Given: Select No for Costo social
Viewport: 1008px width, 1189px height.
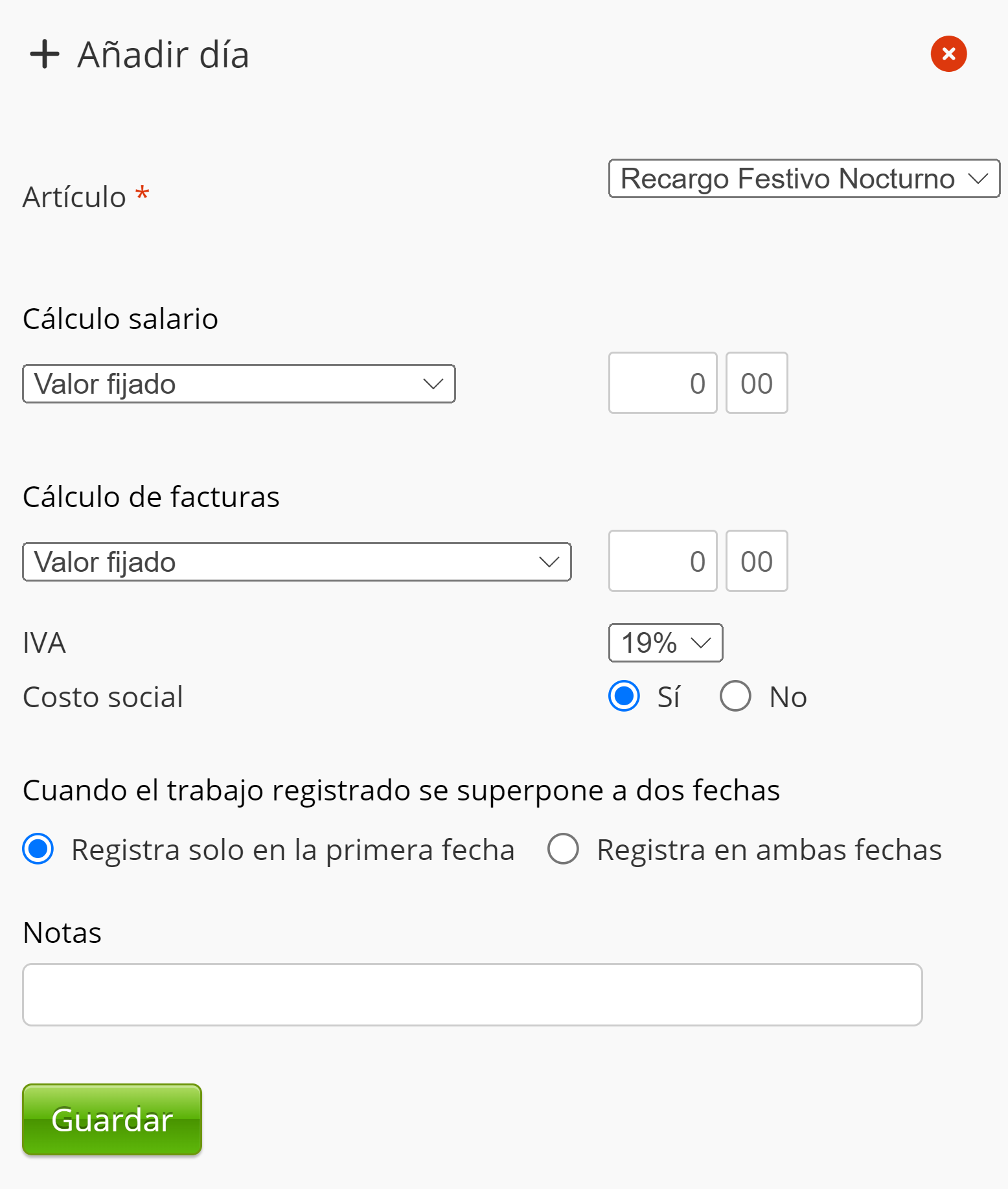Looking at the screenshot, I should coord(736,696).
